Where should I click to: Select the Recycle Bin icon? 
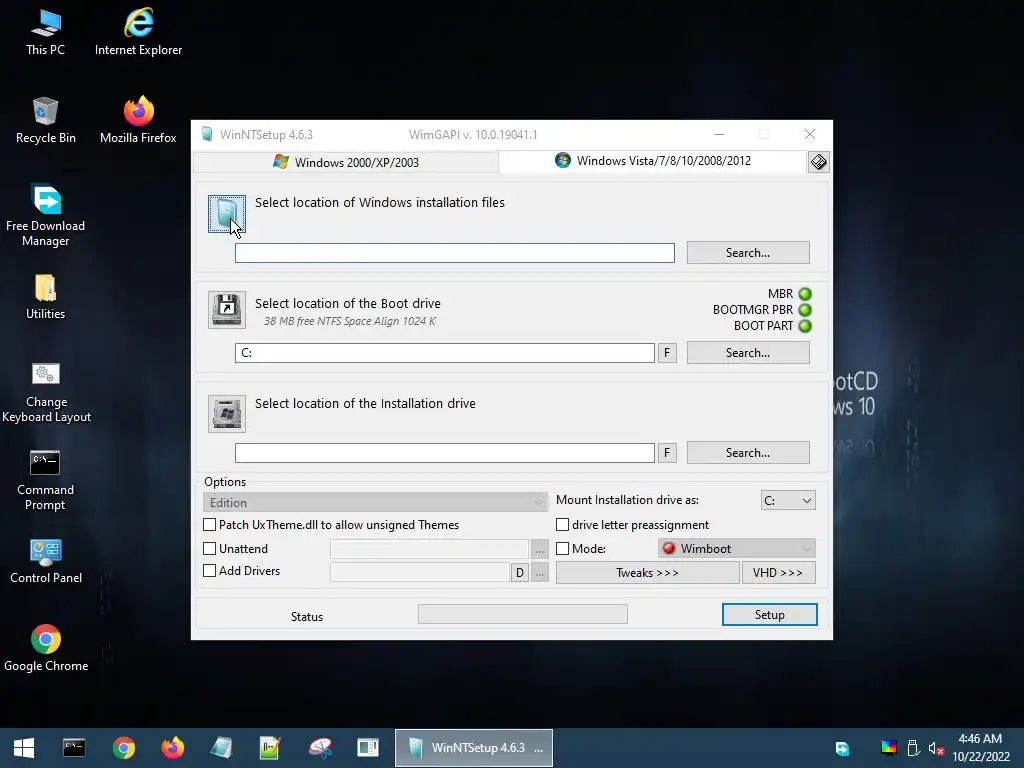(46, 120)
